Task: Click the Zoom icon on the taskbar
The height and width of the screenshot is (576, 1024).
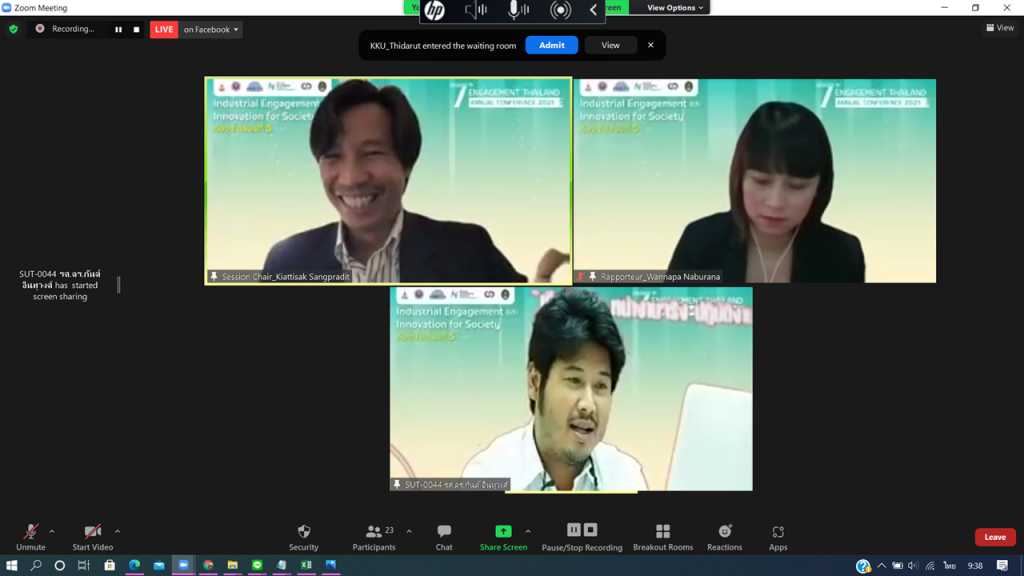Action: [x=184, y=565]
